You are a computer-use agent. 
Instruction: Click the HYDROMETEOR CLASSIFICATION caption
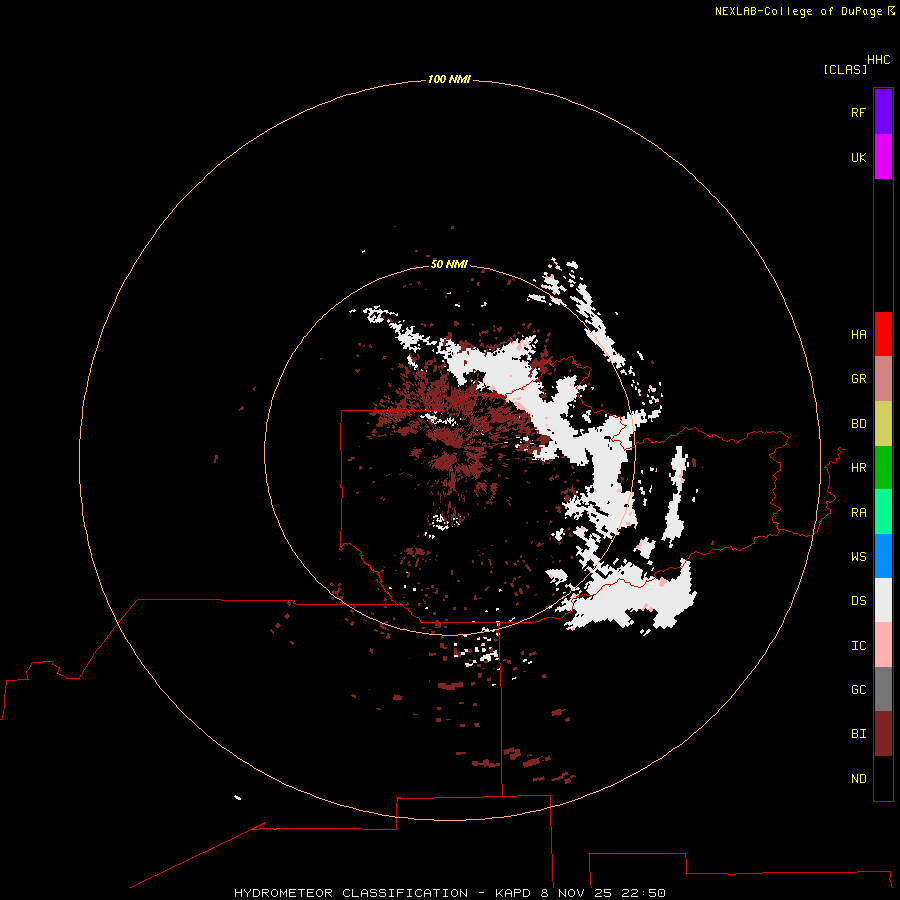(351, 893)
